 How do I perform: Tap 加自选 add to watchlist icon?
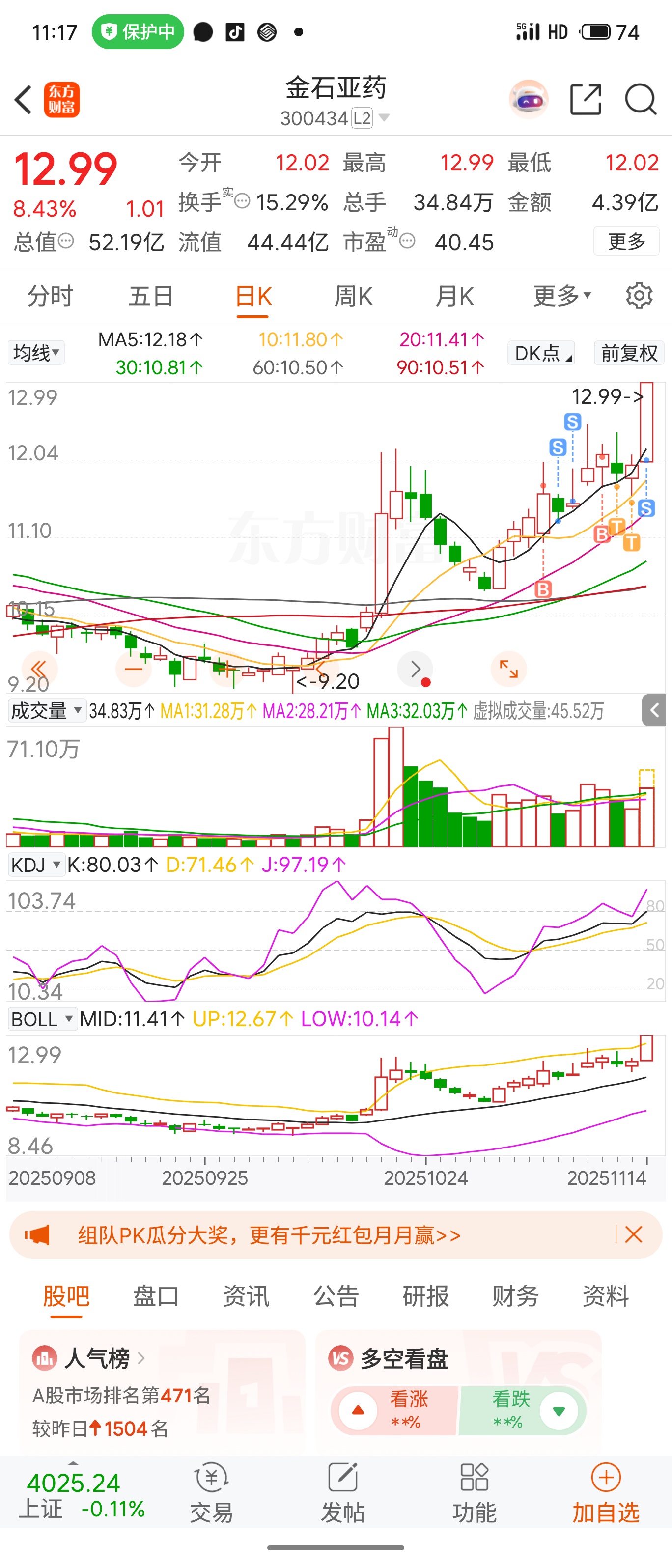click(x=606, y=1492)
